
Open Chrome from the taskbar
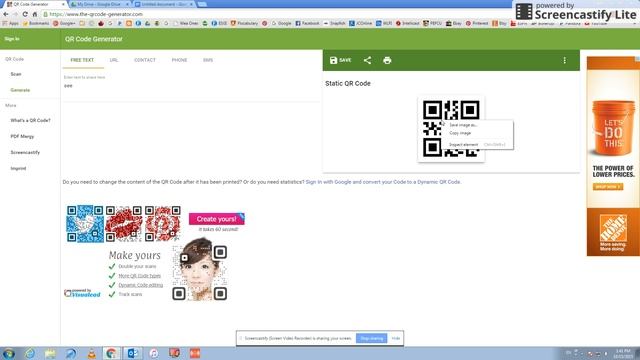click(x=111, y=353)
